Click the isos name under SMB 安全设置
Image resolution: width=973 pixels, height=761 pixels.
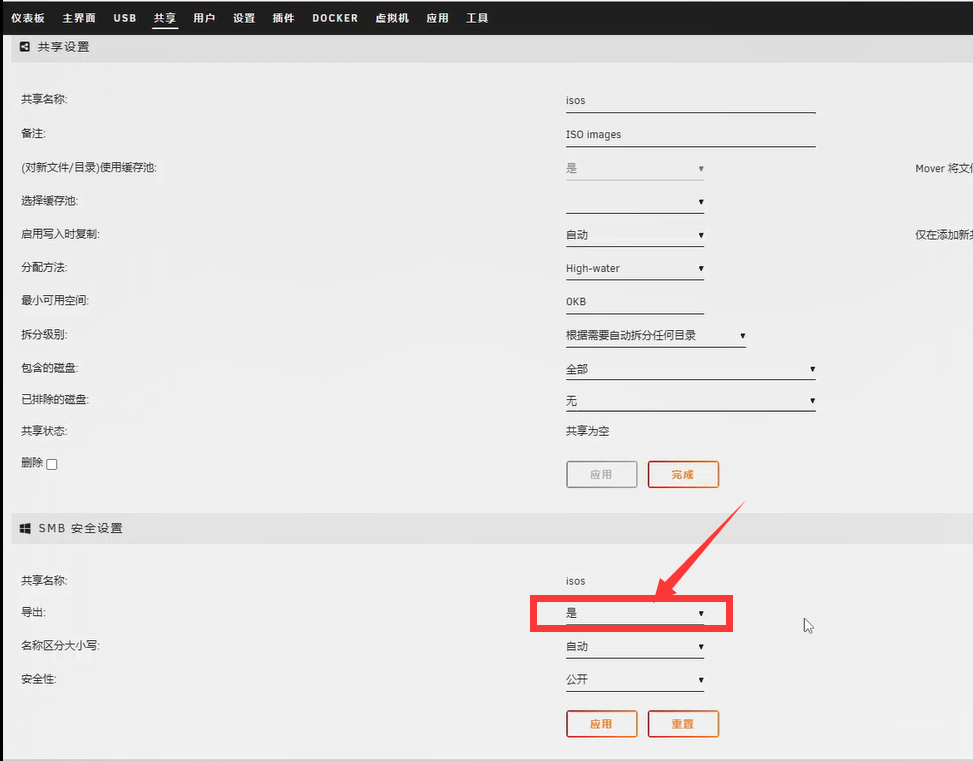[x=575, y=581]
